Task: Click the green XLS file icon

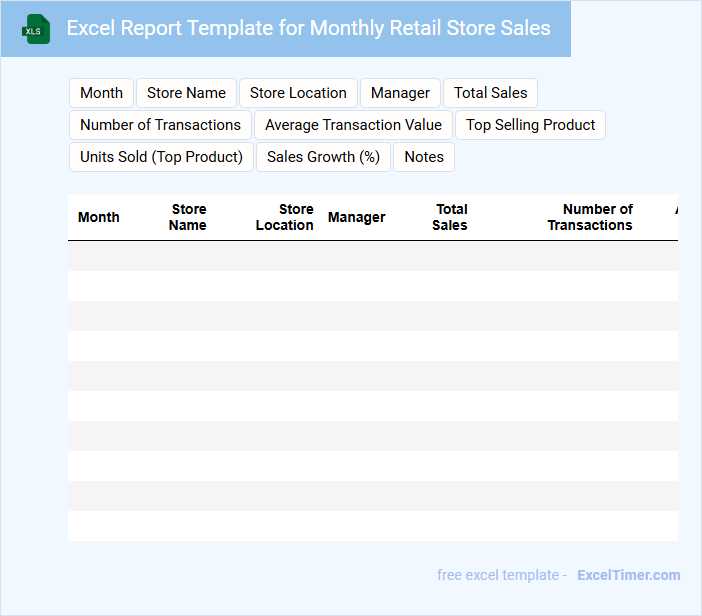Action: pos(37,29)
